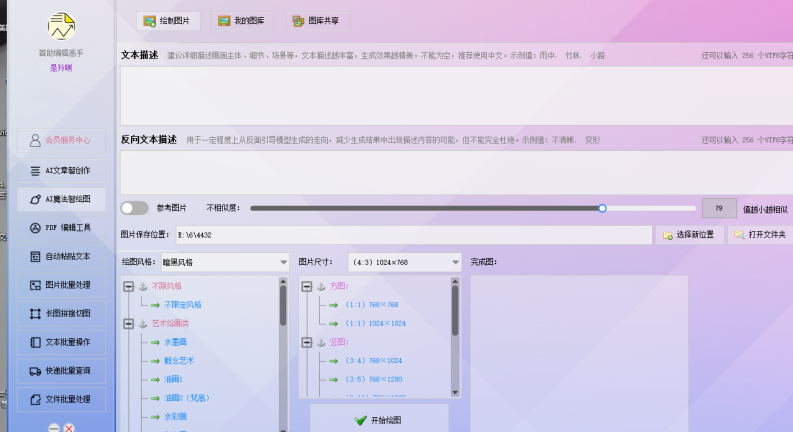Collapse the 艺术绘画类 tree node

click(x=128, y=324)
